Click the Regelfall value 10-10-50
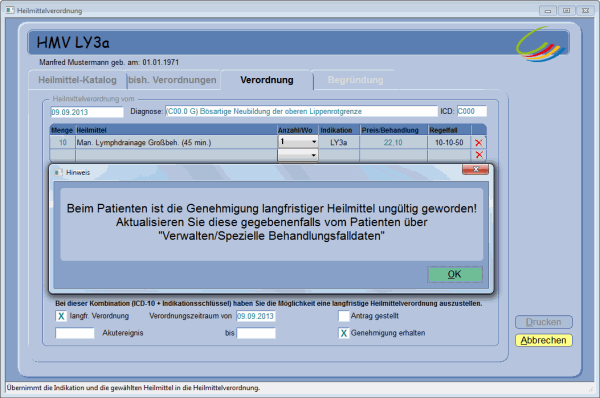 [449, 142]
